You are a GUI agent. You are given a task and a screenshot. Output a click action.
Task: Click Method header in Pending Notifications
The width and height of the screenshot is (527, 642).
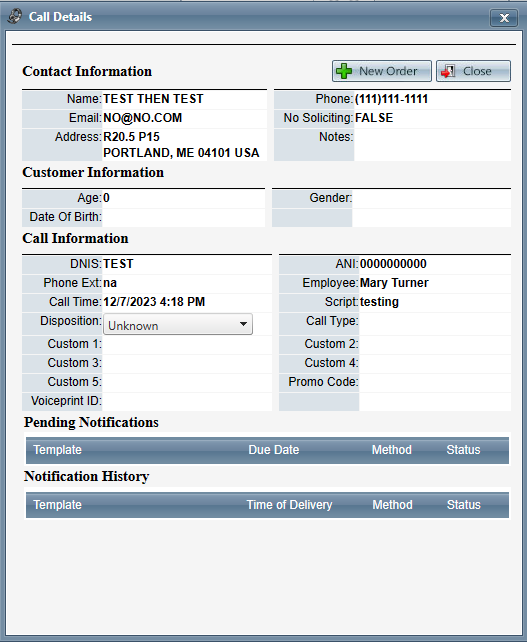tap(391, 450)
